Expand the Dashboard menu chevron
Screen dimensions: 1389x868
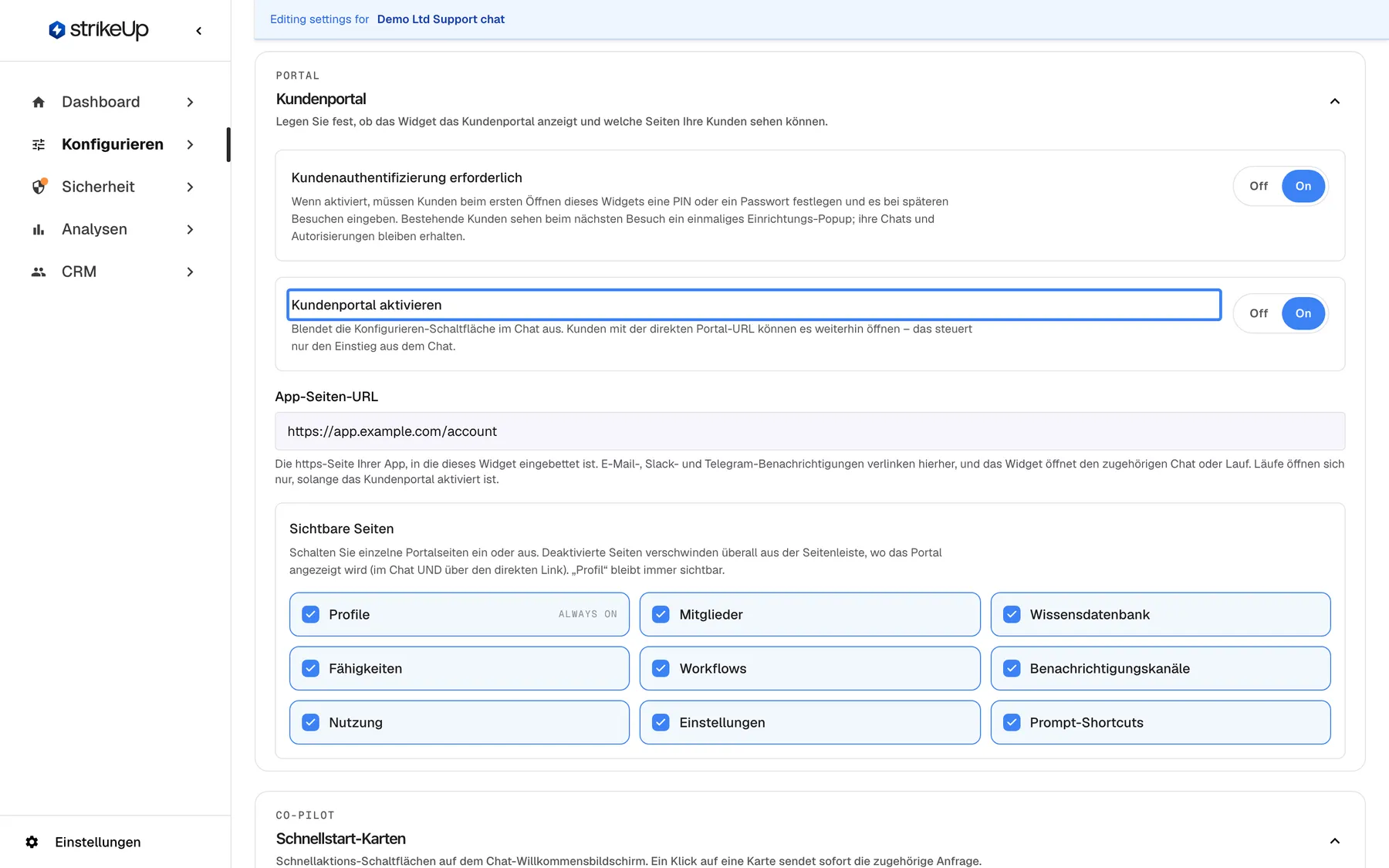coord(190,102)
